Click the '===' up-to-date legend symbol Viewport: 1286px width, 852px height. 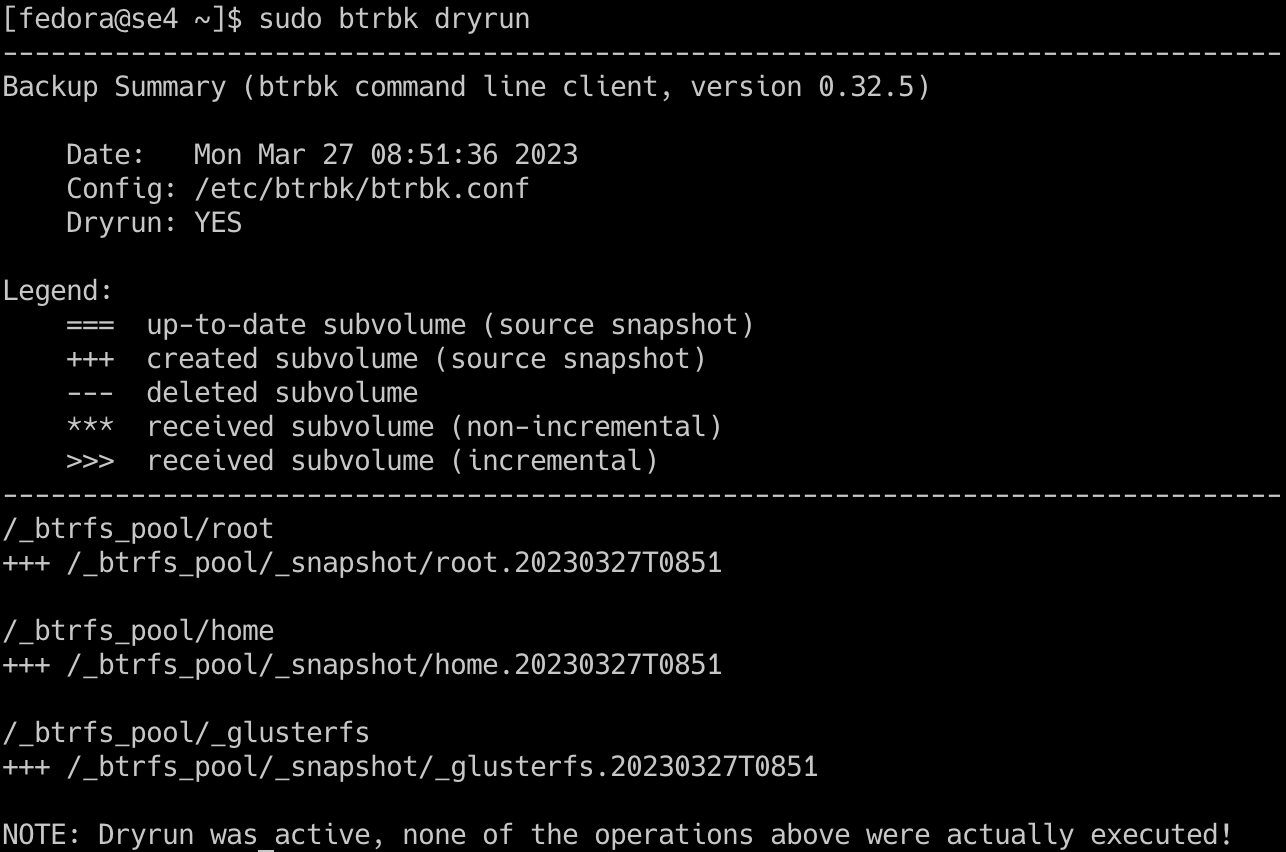pyautogui.click(x=90, y=325)
